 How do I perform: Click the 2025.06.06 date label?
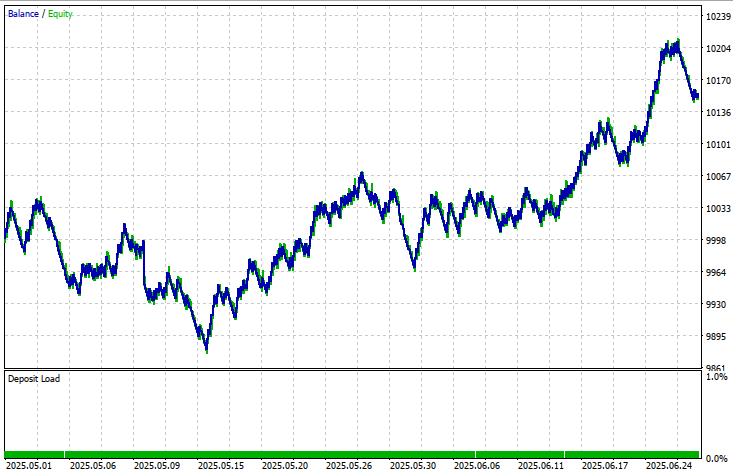click(477, 466)
